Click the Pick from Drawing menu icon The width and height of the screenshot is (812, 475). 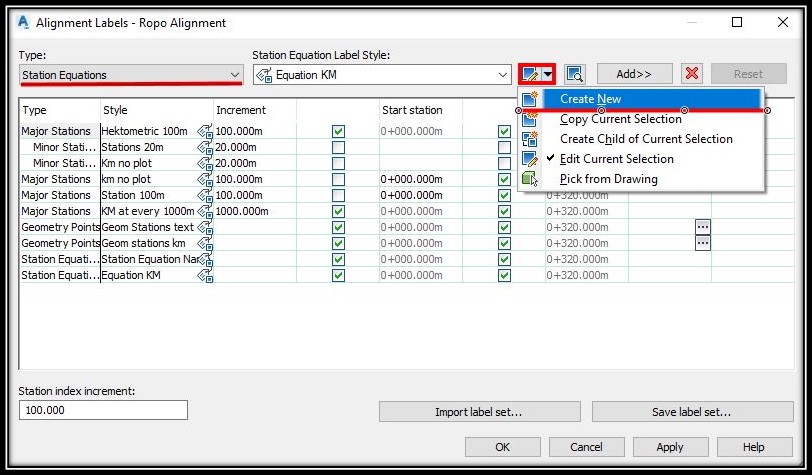[530, 179]
